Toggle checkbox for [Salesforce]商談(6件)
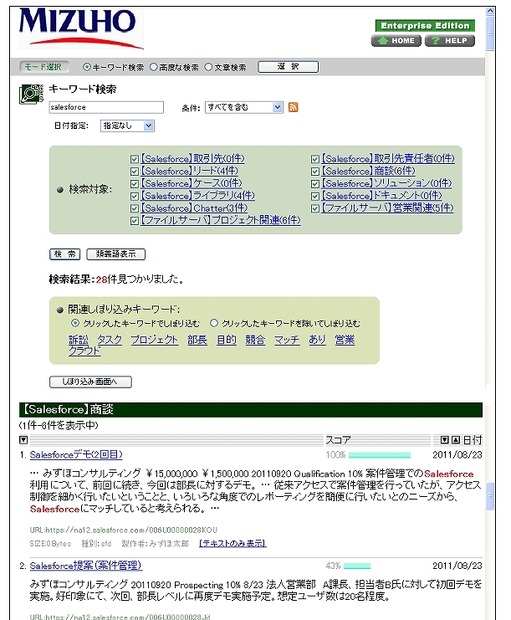The image size is (511, 620). [x=315, y=172]
